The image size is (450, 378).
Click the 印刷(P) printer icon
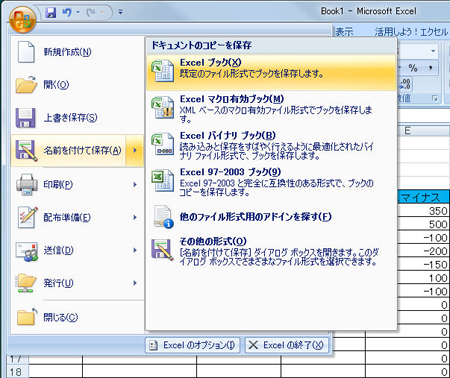[x=27, y=184]
